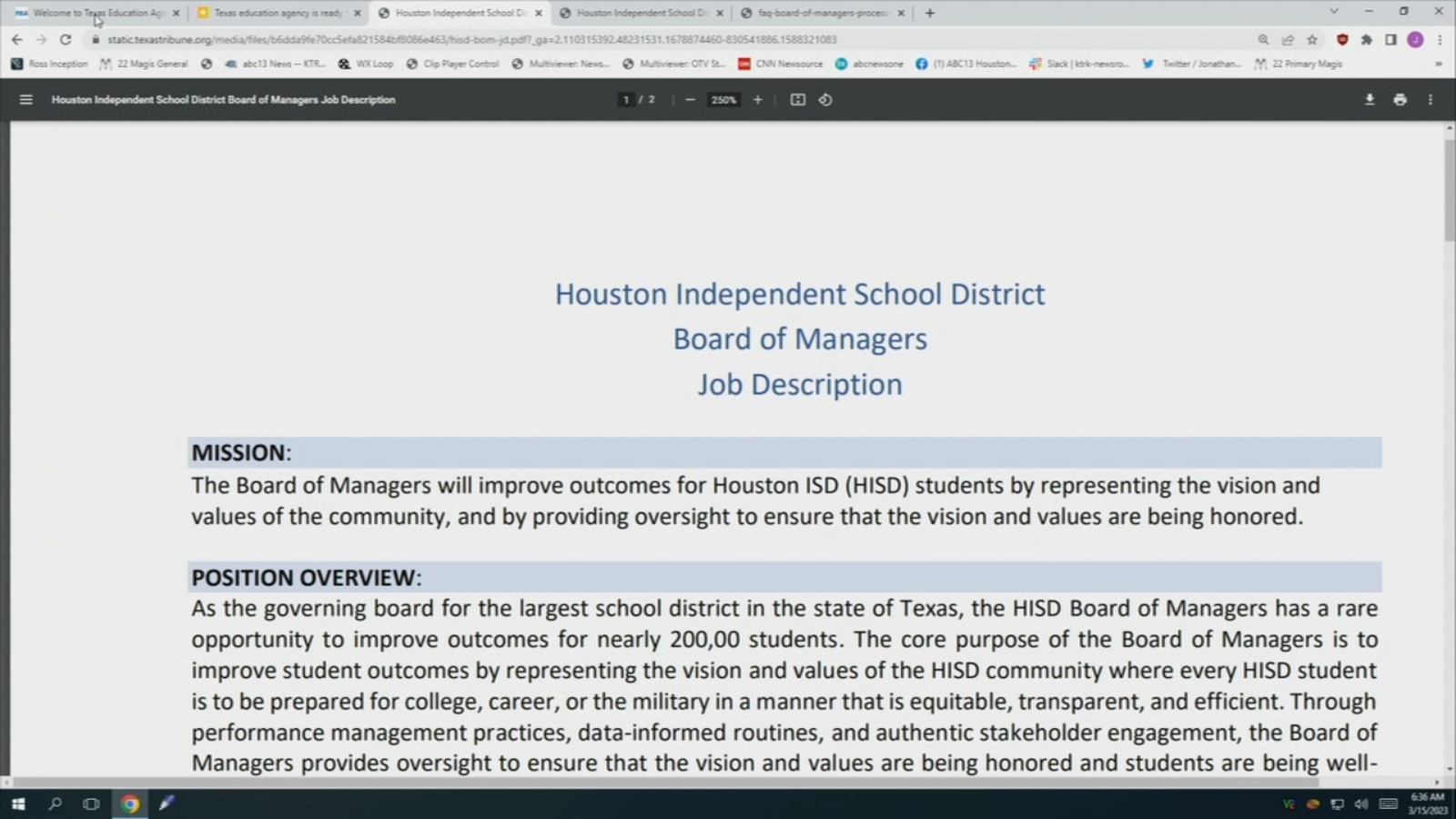The image size is (1456, 819).
Task: Open Chrome's three-dot menu
Action: point(1440,39)
